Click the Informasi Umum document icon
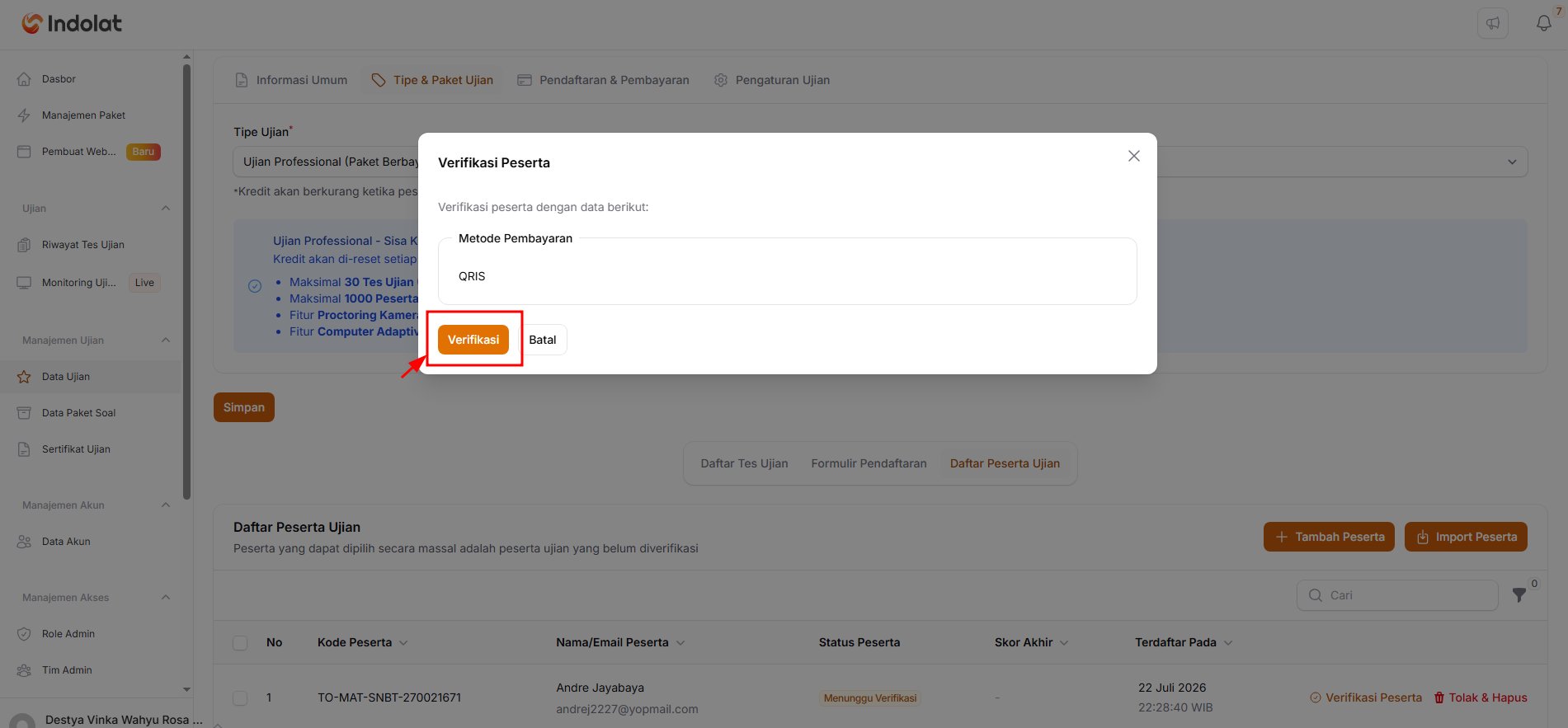 coord(242,80)
